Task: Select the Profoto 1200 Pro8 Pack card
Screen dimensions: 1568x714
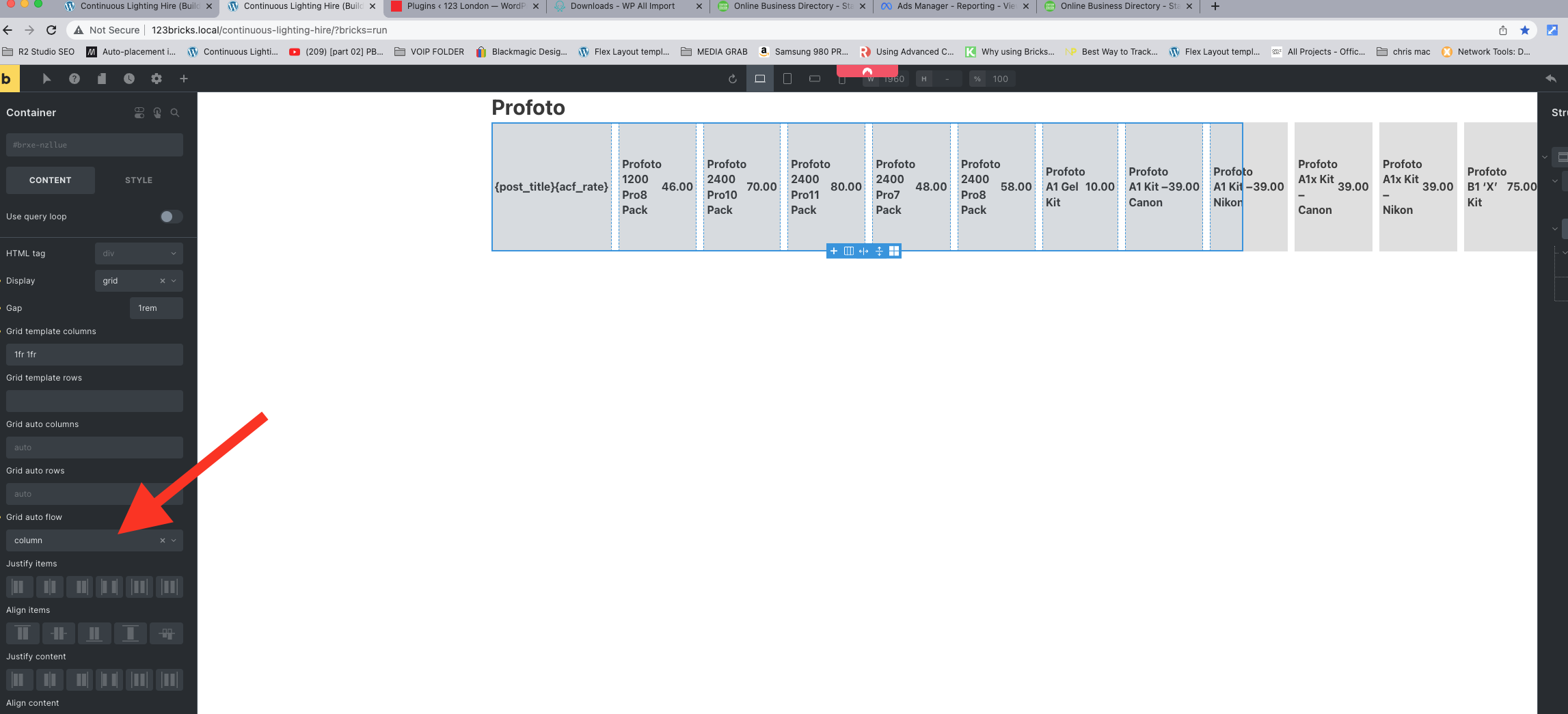Action: [657, 187]
